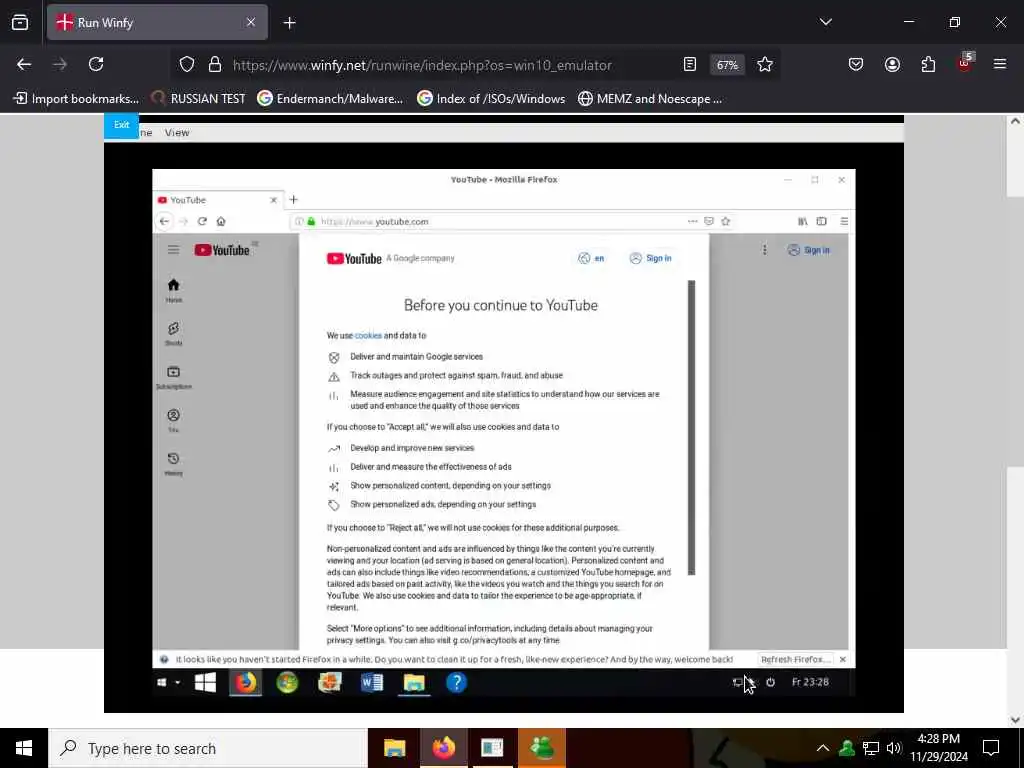Show hidden tray icons on Windows taskbar
The width and height of the screenshot is (1024, 768).
tap(823, 748)
